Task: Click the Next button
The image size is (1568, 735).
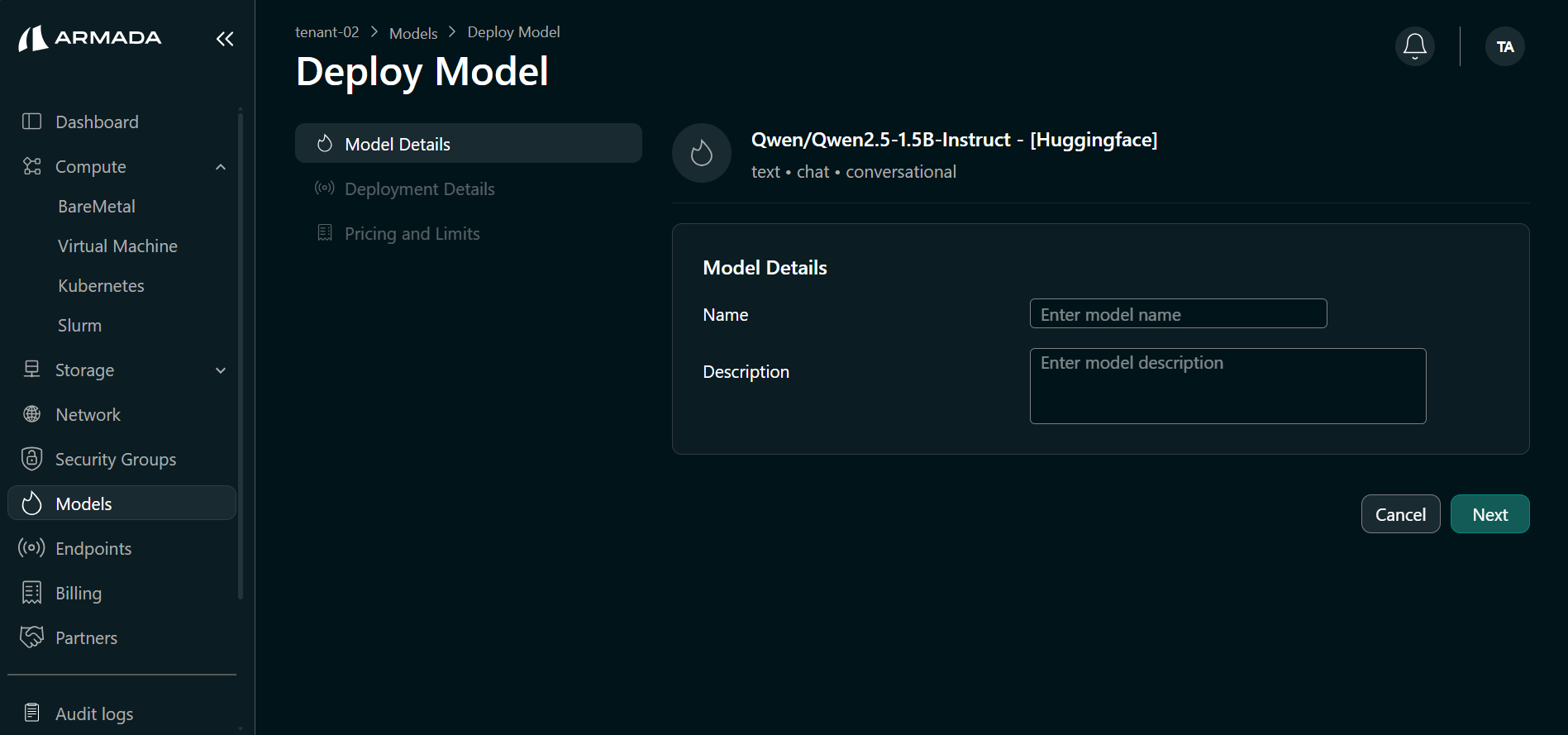Action: pyautogui.click(x=1489, y=514)
